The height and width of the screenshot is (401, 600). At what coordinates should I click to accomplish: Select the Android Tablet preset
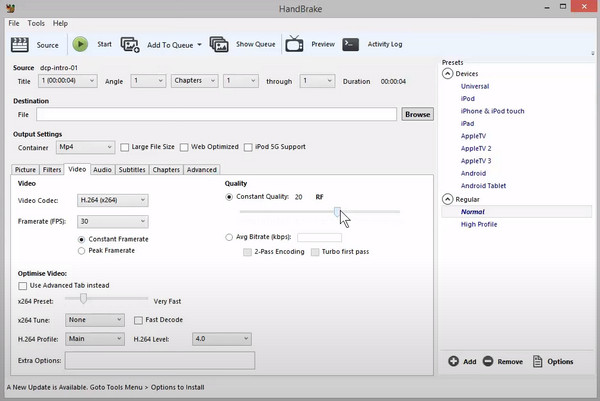point(483,186)
